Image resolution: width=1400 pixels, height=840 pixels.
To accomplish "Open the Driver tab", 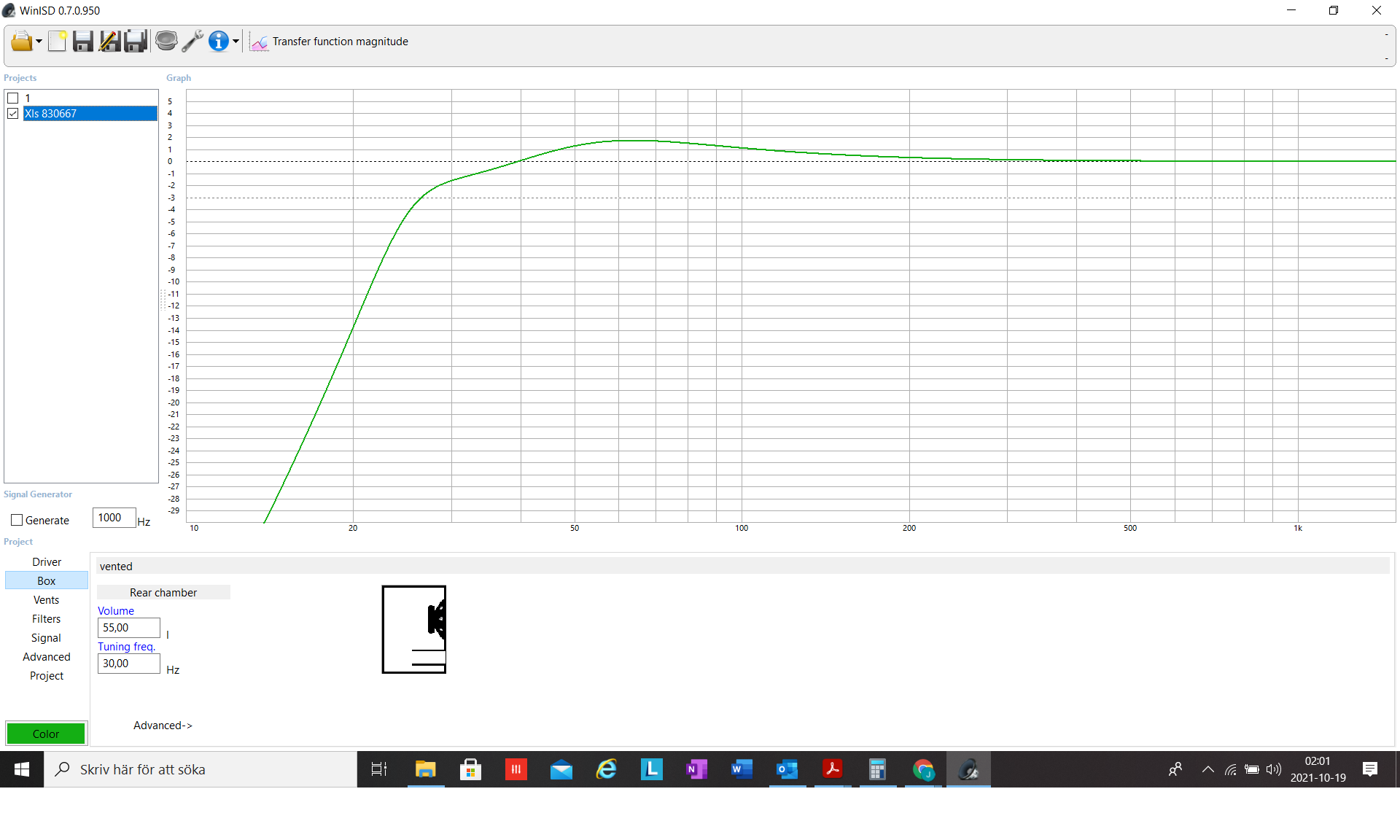I will tap(47, 561).
